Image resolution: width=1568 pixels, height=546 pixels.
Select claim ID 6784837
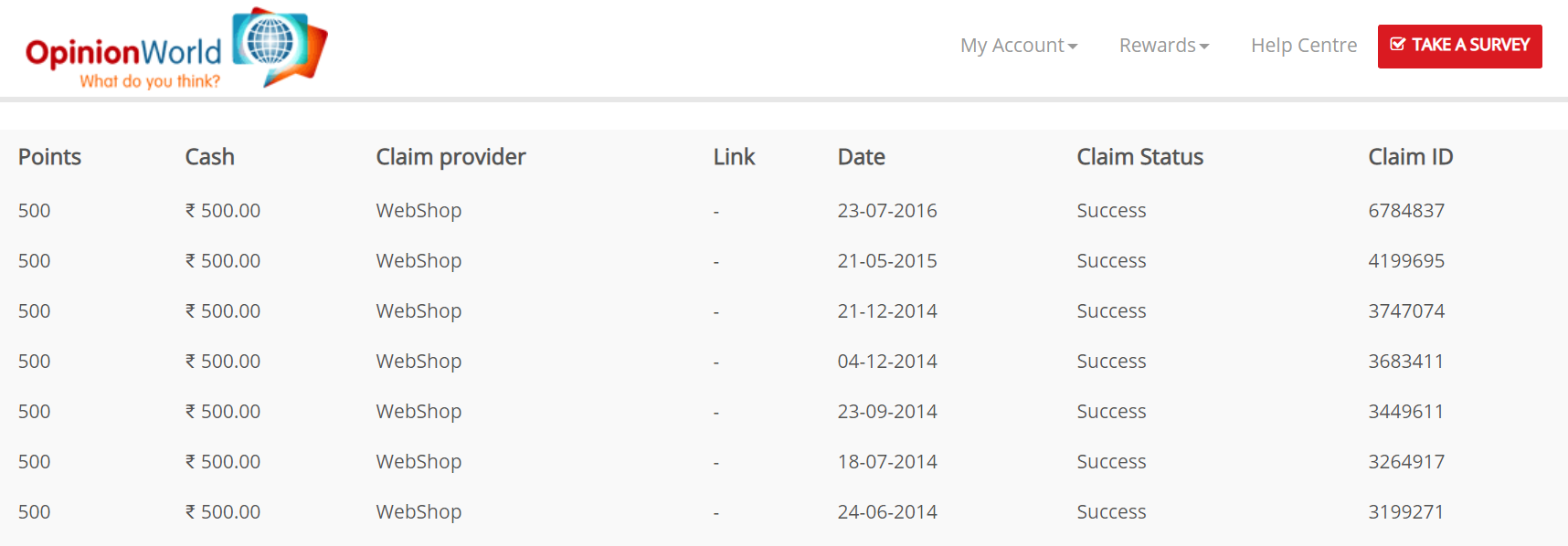click(x=1405, y=211)
